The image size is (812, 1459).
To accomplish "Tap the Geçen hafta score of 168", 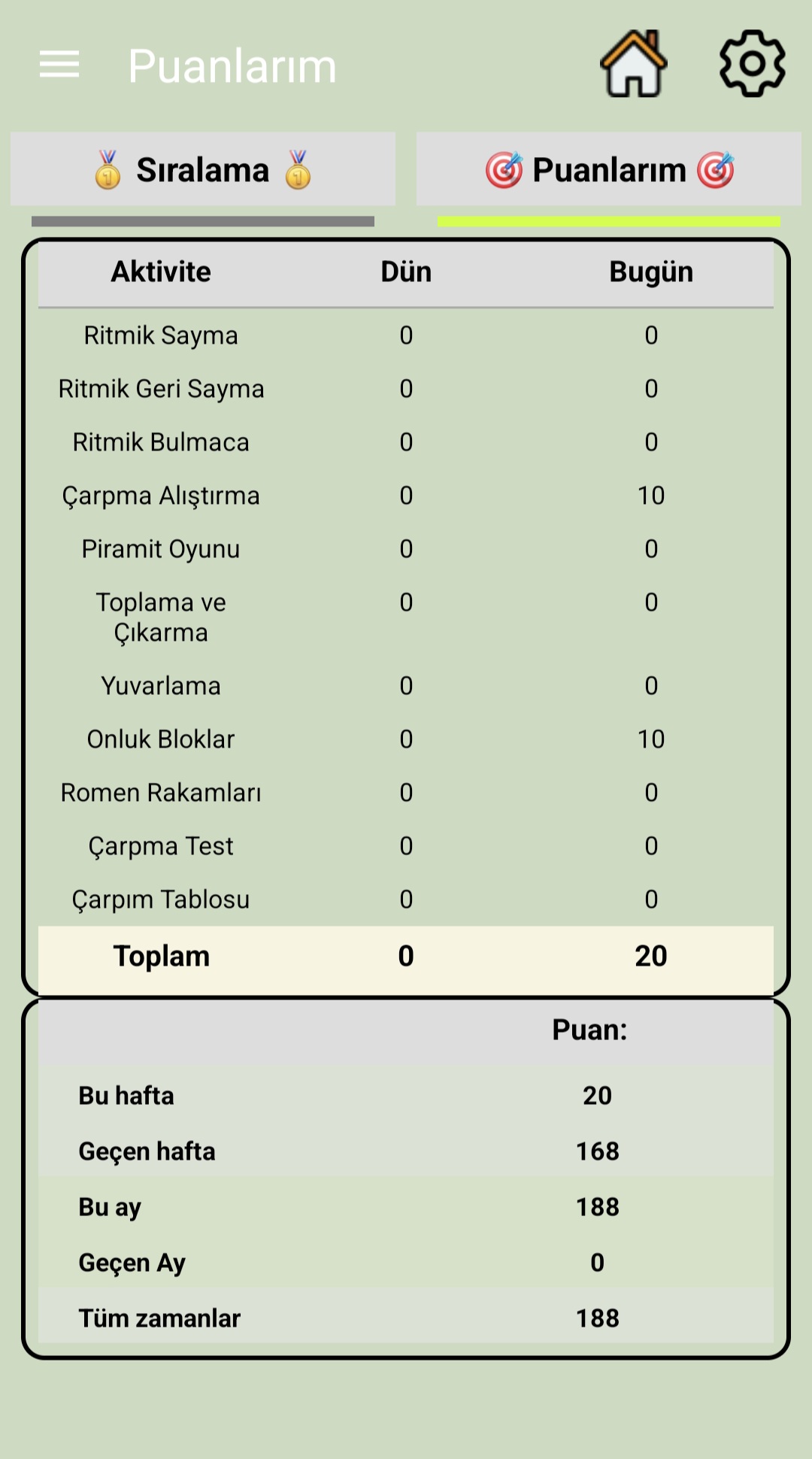I will coord(597,1151).
